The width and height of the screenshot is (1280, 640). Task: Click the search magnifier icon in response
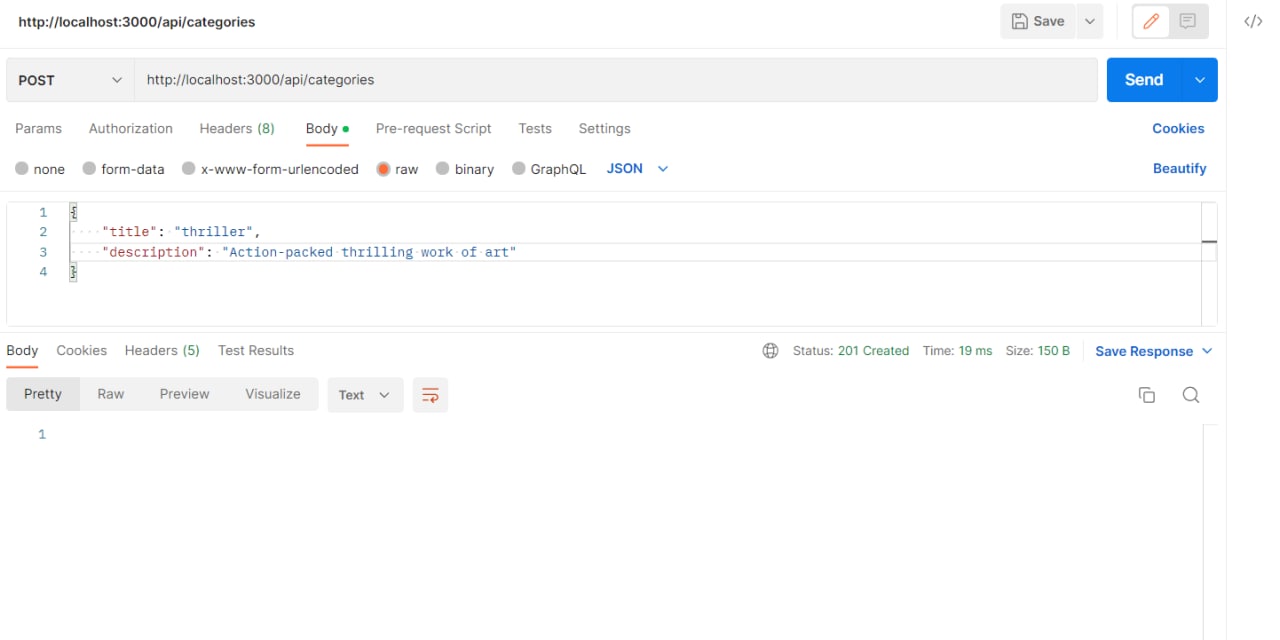click(1190, 395)
